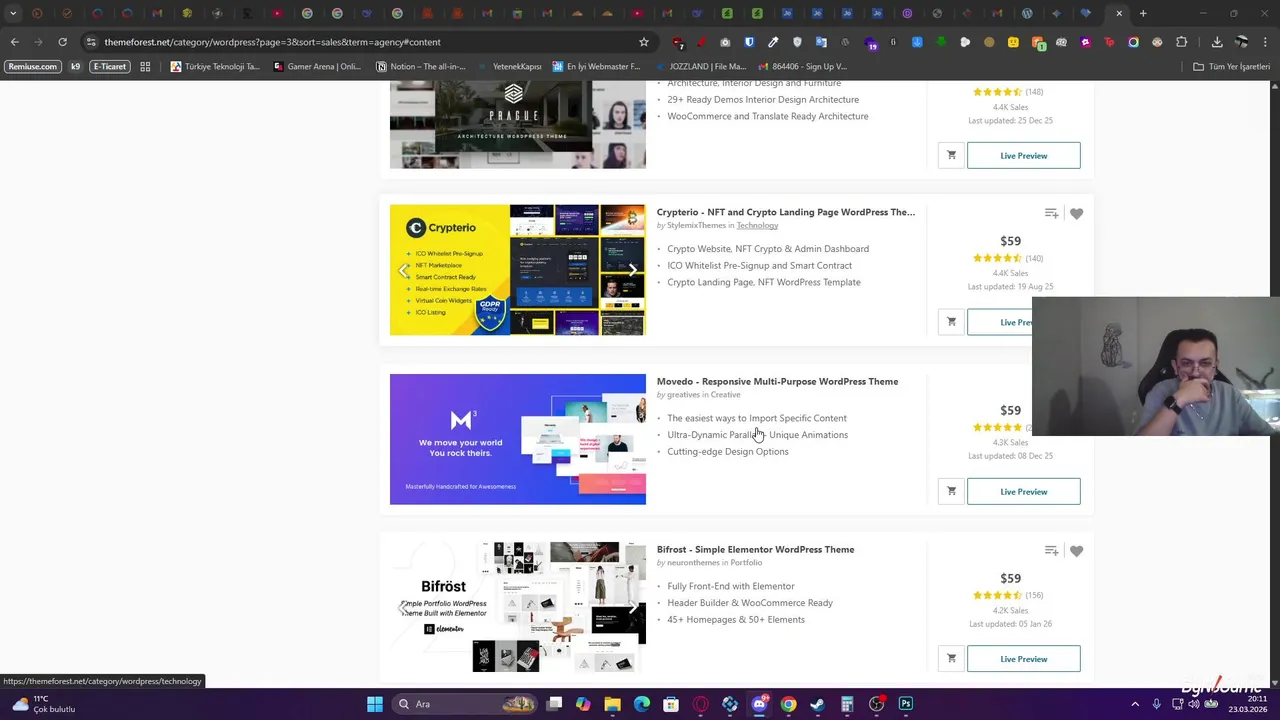Bookmark this page with the star icon
The height and width of the screenshot is (720, 1280).
tap(644, 42)
